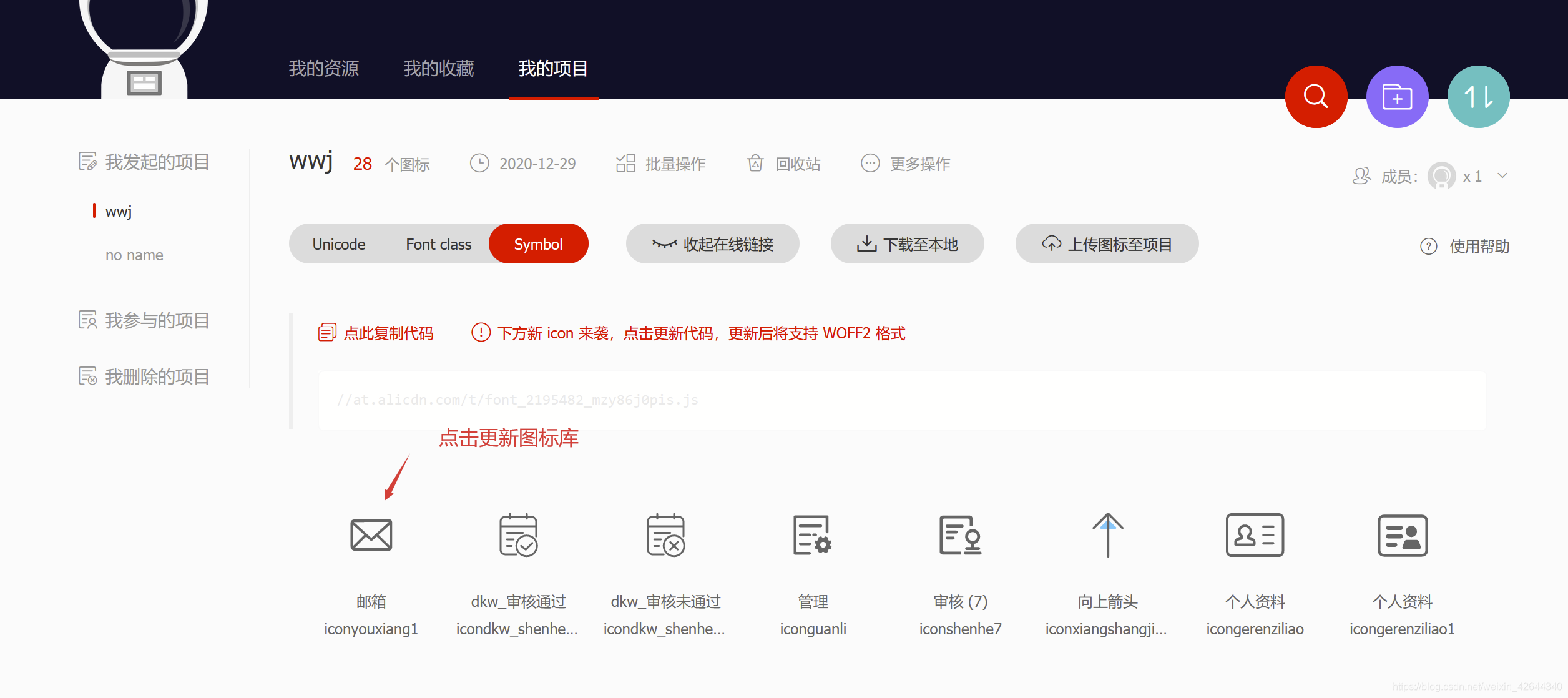Switch to Font class mode
The image size is (1568, 698).
[438, 244]
